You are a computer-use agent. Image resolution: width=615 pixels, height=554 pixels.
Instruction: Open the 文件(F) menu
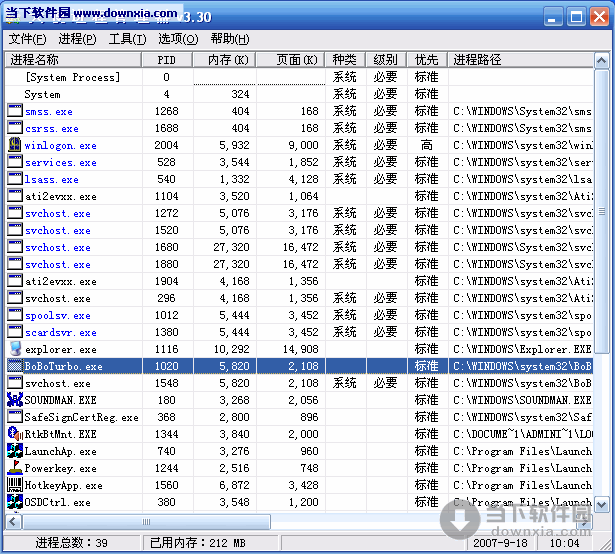pyautogui.click(x=28, y=39)
